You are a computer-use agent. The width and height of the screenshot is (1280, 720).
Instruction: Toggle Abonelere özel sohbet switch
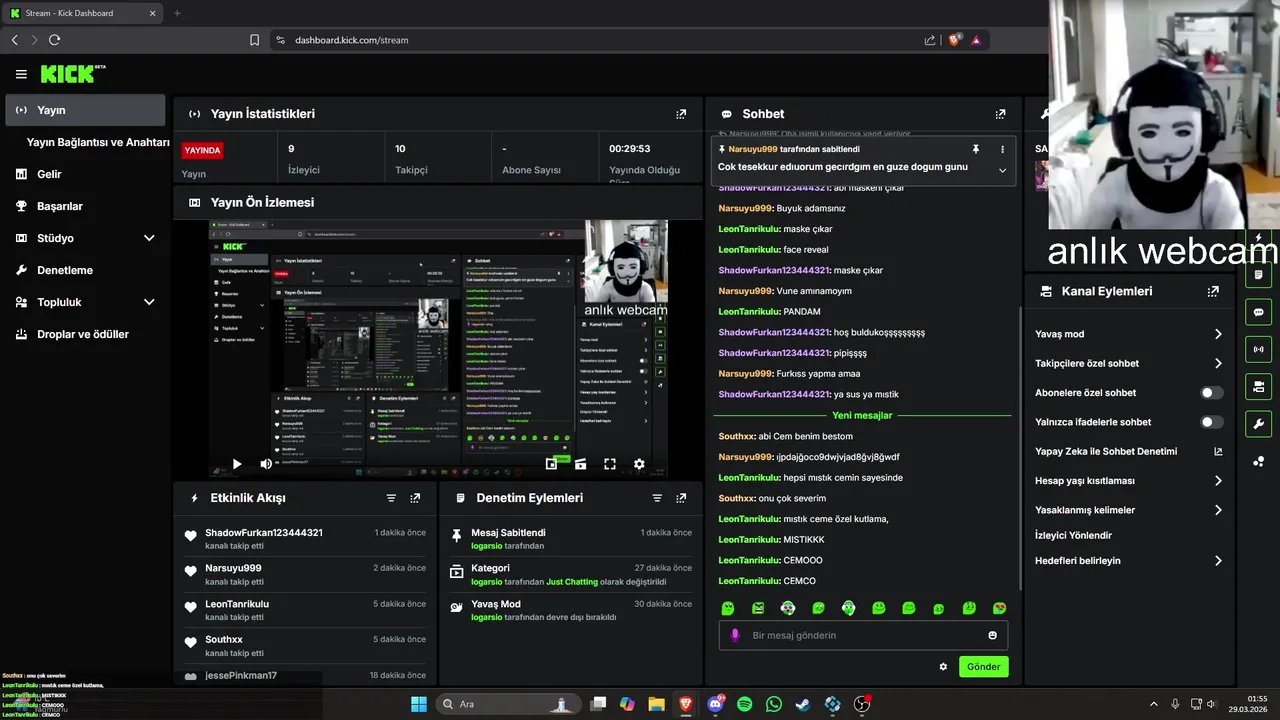[x=1211, y=393]
